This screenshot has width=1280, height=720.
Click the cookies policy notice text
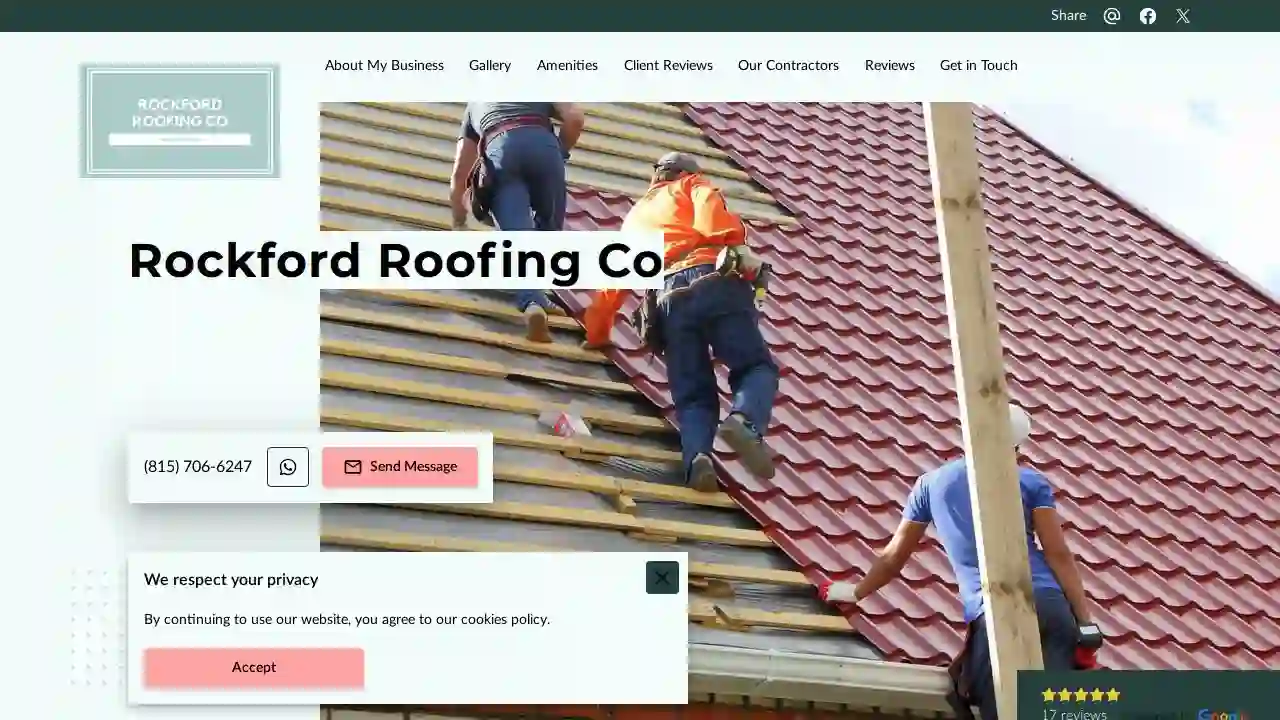click(x=347, y=620)
